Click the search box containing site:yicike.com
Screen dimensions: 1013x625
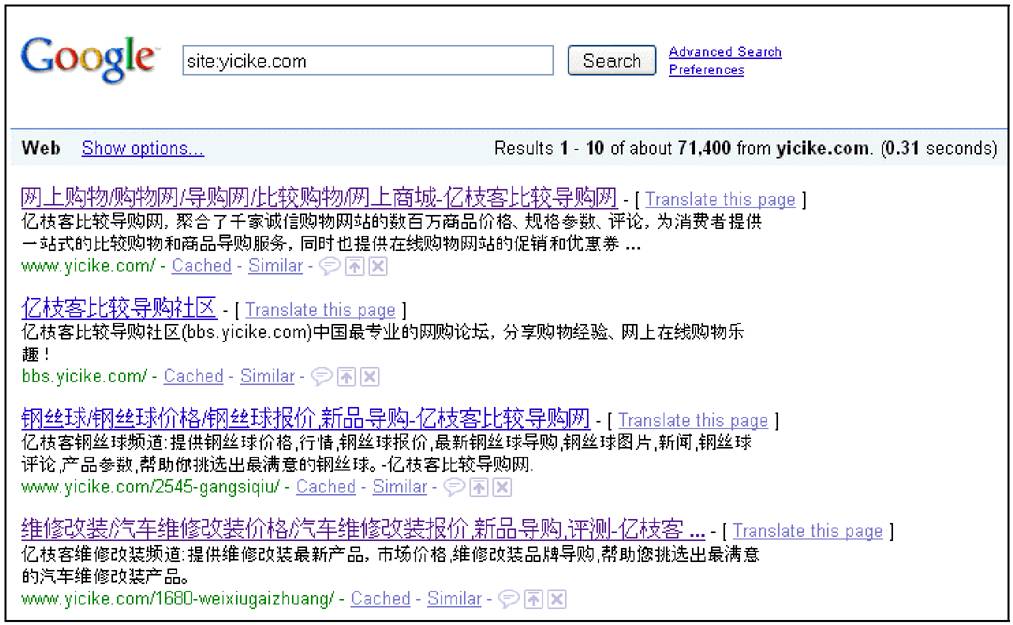368,60
